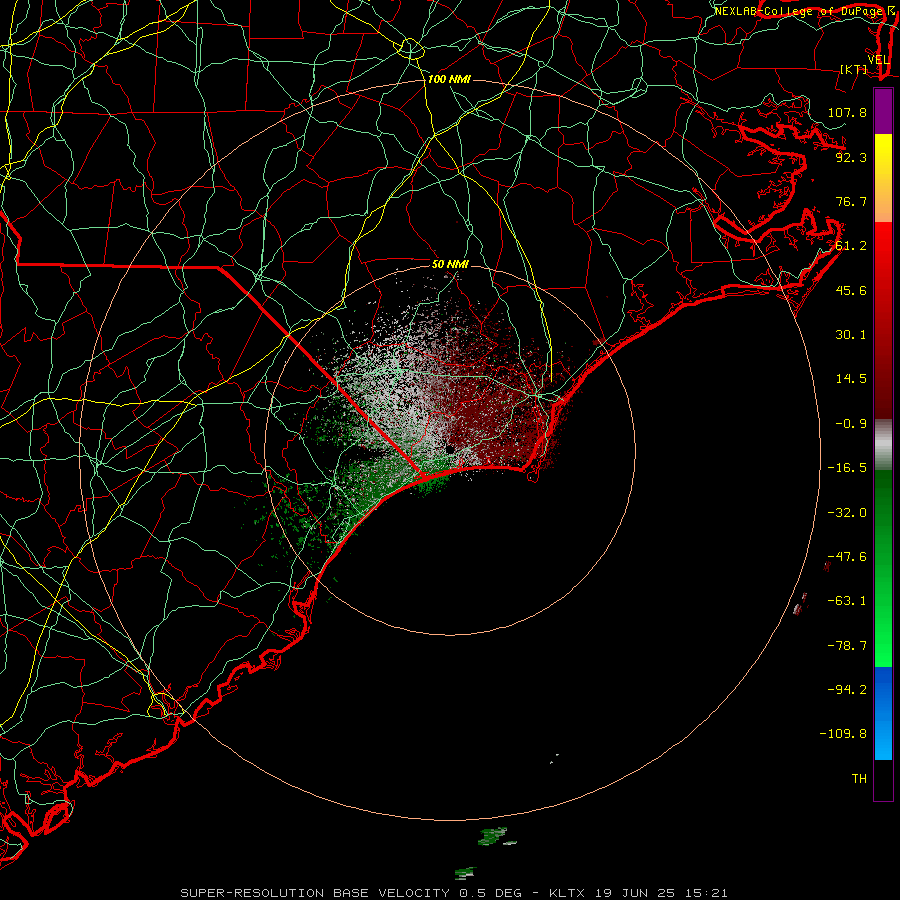
Task: Select the -47.6 scale label
Action: click(847, 557)
